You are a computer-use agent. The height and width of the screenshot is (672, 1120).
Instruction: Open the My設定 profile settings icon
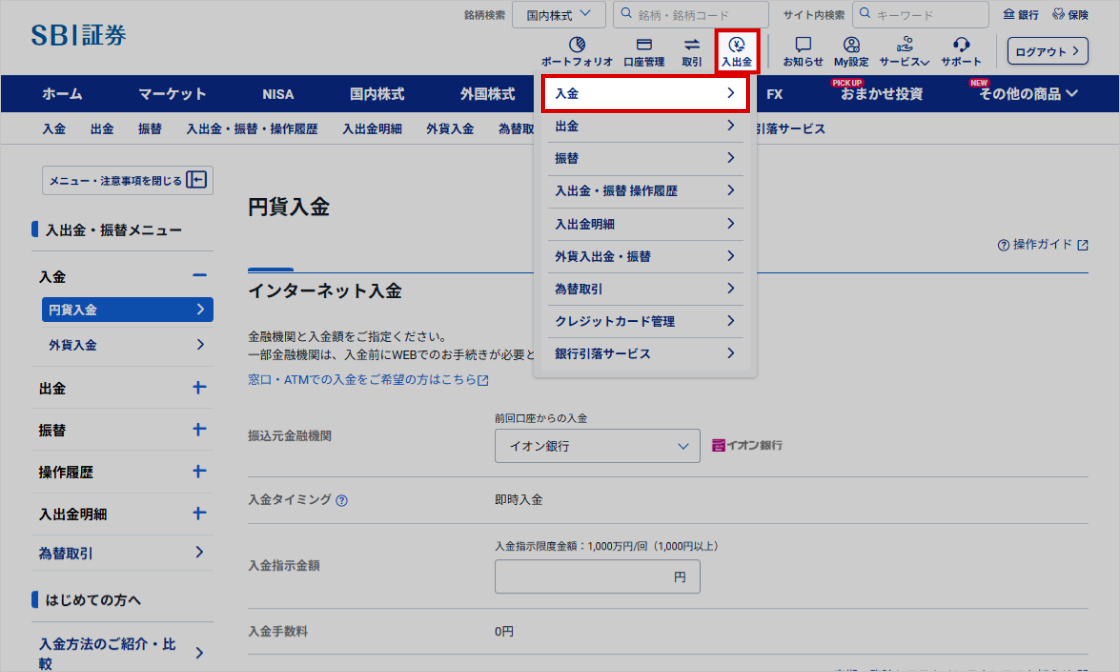coord(851,45)
